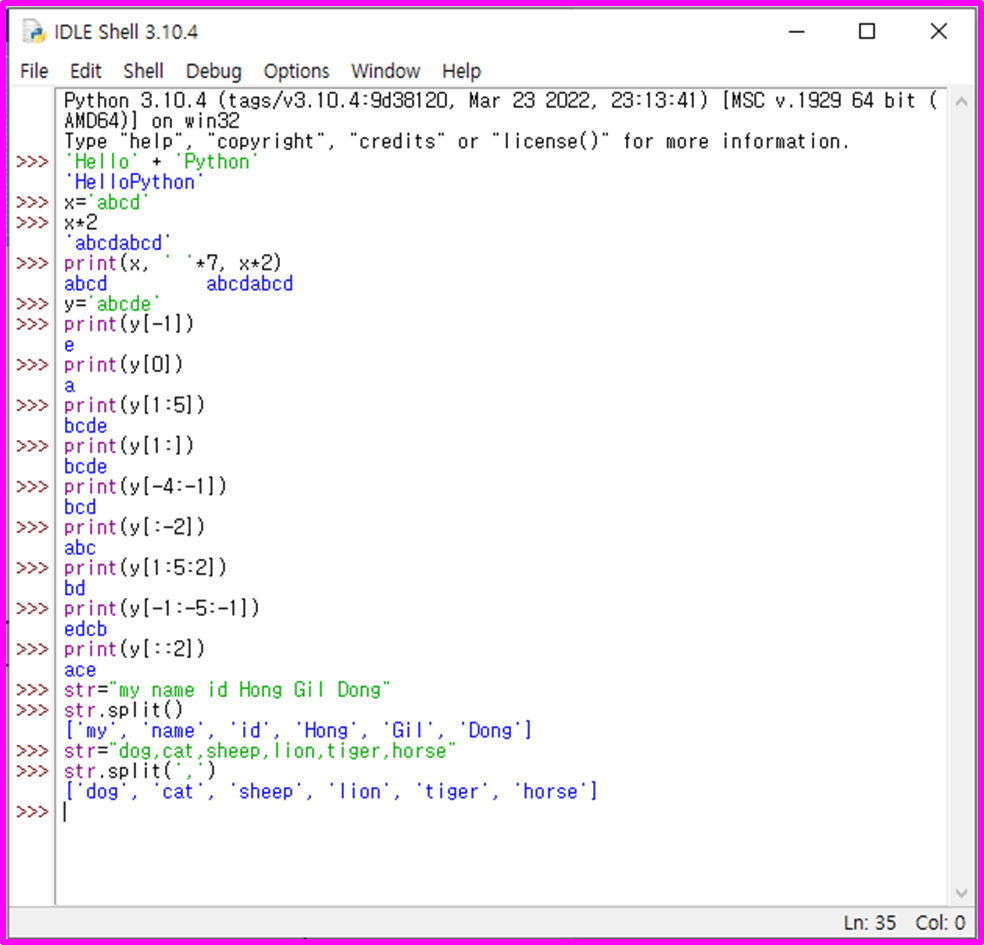Click the empty prompt line at the bottom
Screen dimensions: 984x945
click(x=502, y=812)
